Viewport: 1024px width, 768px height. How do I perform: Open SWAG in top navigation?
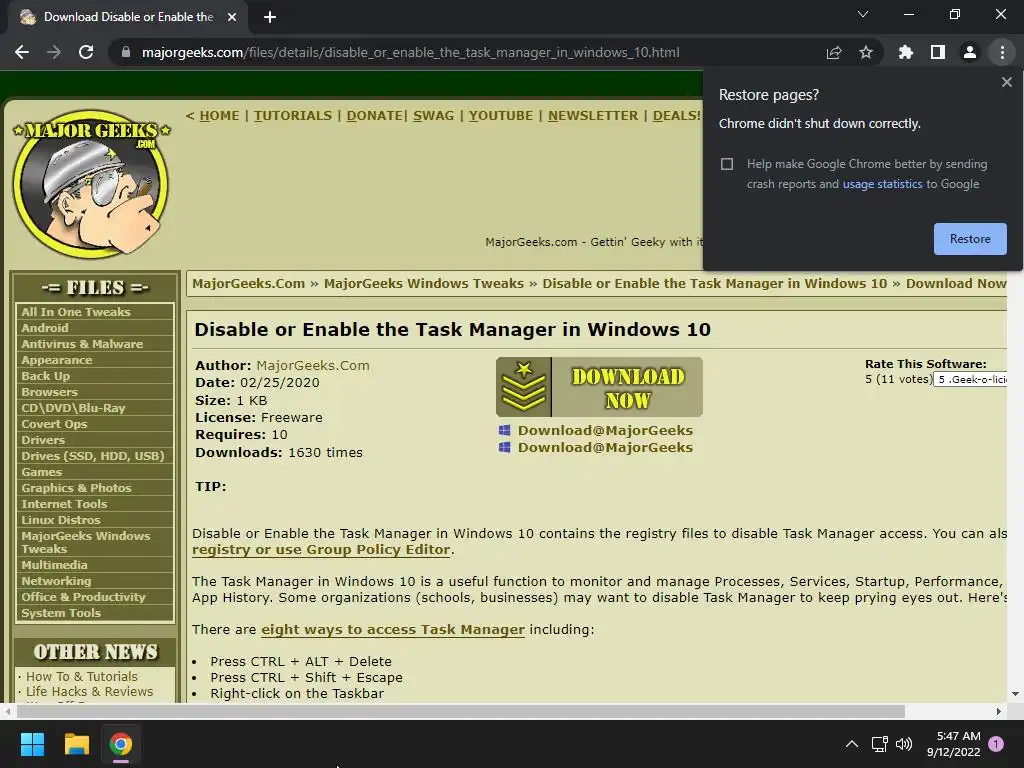click(x=433, y=116)
